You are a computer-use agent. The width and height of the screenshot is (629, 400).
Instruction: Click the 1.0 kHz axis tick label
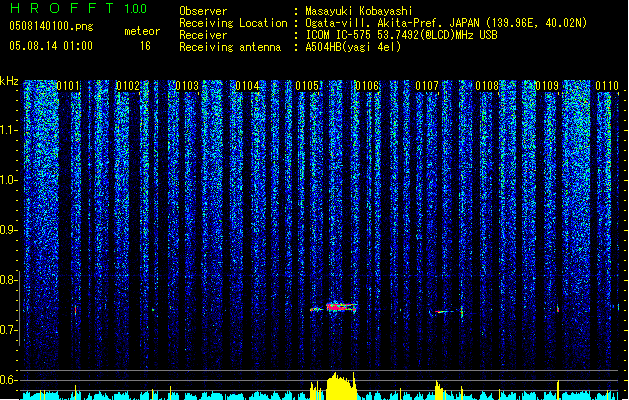[x=9, y=180]
